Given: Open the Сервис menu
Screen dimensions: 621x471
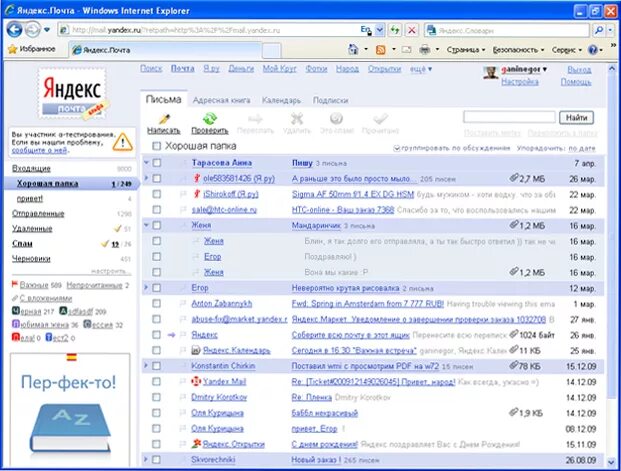Looking at the screenshot, I should tap(566, 50).
